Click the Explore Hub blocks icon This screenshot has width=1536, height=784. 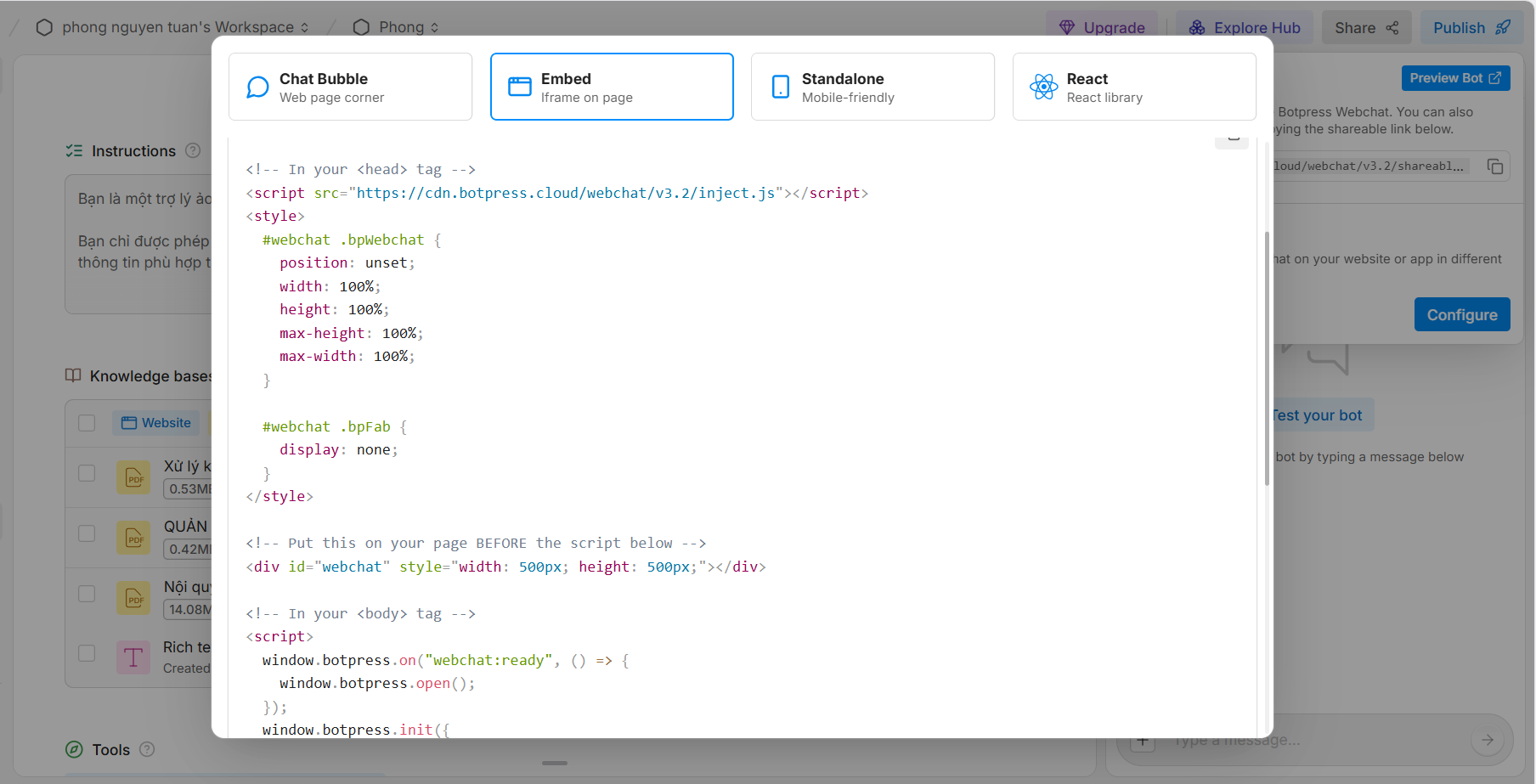point(1197,27)
